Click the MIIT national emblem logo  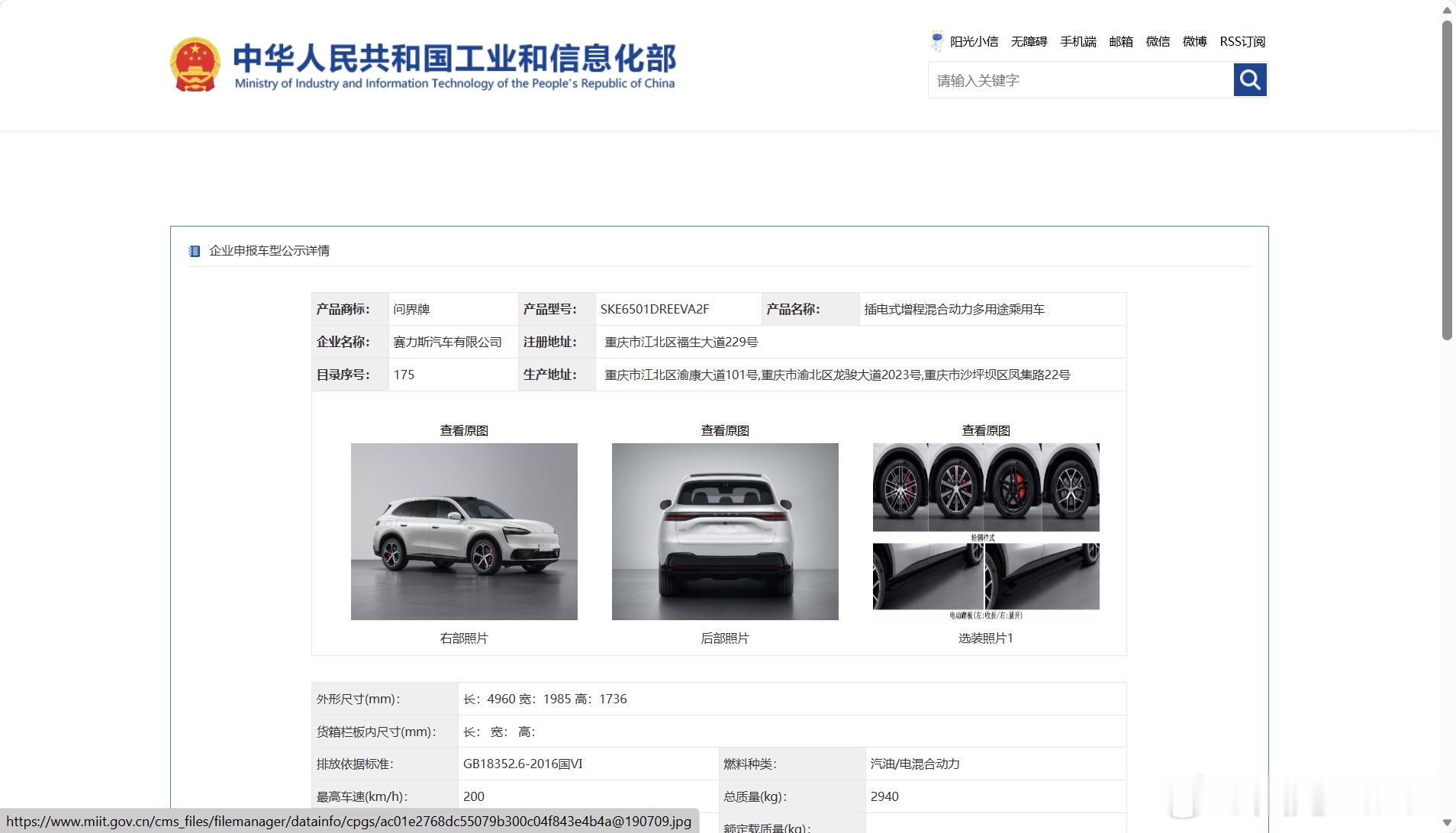pos(195,64)
